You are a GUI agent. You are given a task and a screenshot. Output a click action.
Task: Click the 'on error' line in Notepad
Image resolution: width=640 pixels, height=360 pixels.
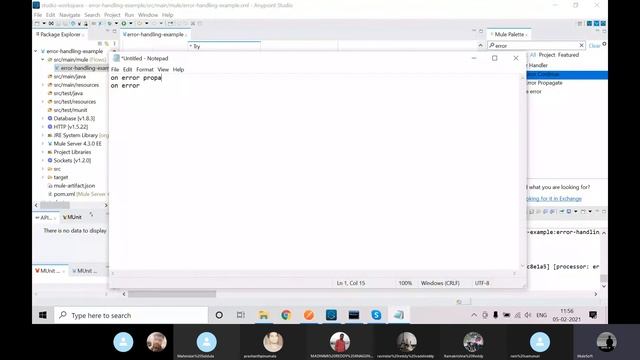pos(125,86)
